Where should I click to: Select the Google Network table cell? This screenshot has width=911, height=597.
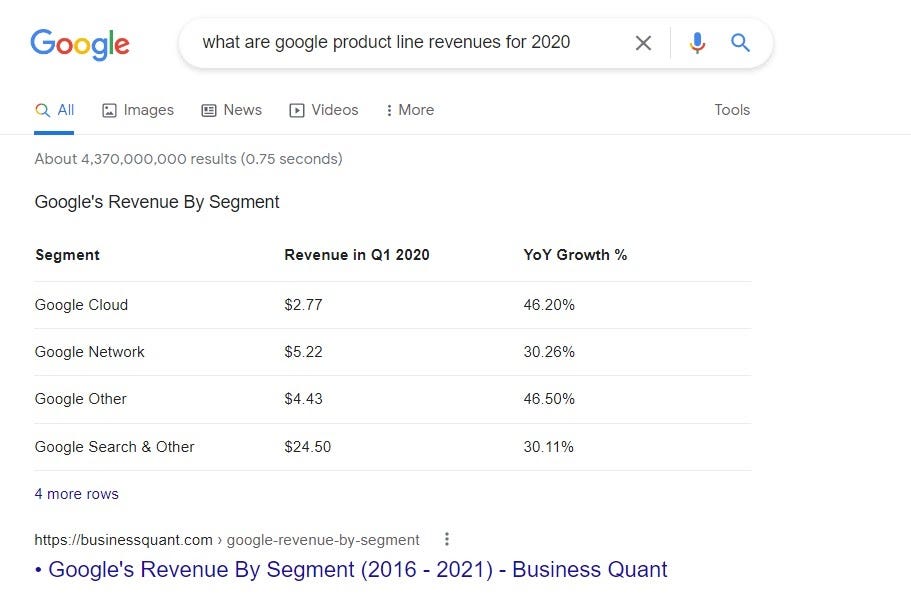click(x=89, y=352)
